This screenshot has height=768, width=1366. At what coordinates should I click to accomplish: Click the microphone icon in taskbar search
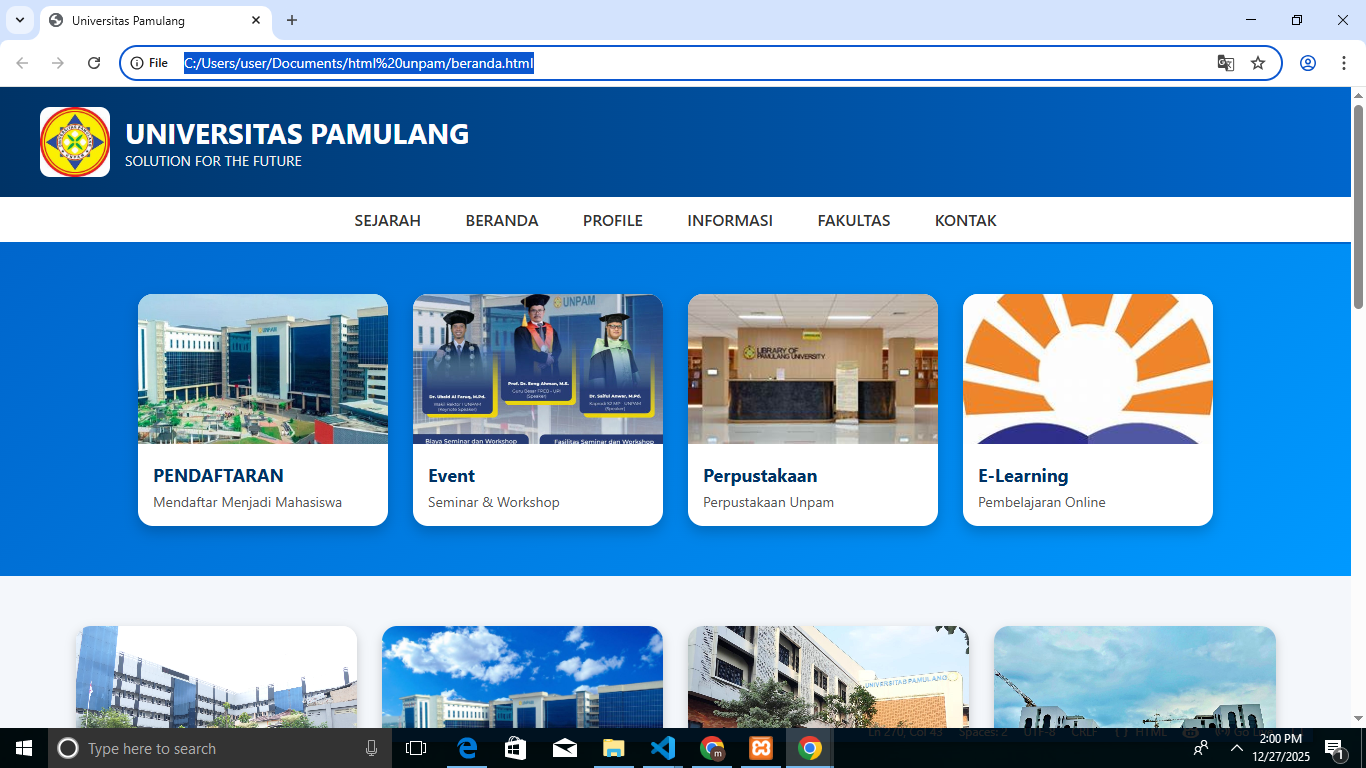pos(372,748)
